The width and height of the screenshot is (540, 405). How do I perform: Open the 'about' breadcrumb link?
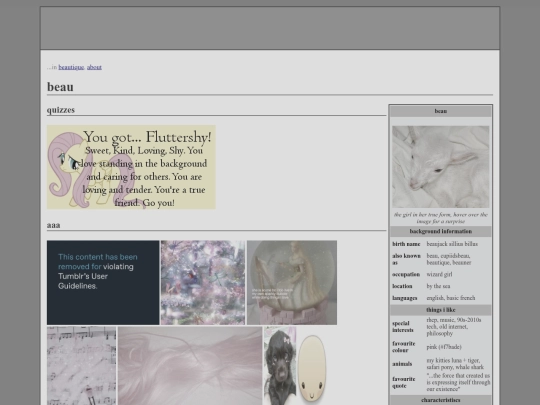(94, 67)
